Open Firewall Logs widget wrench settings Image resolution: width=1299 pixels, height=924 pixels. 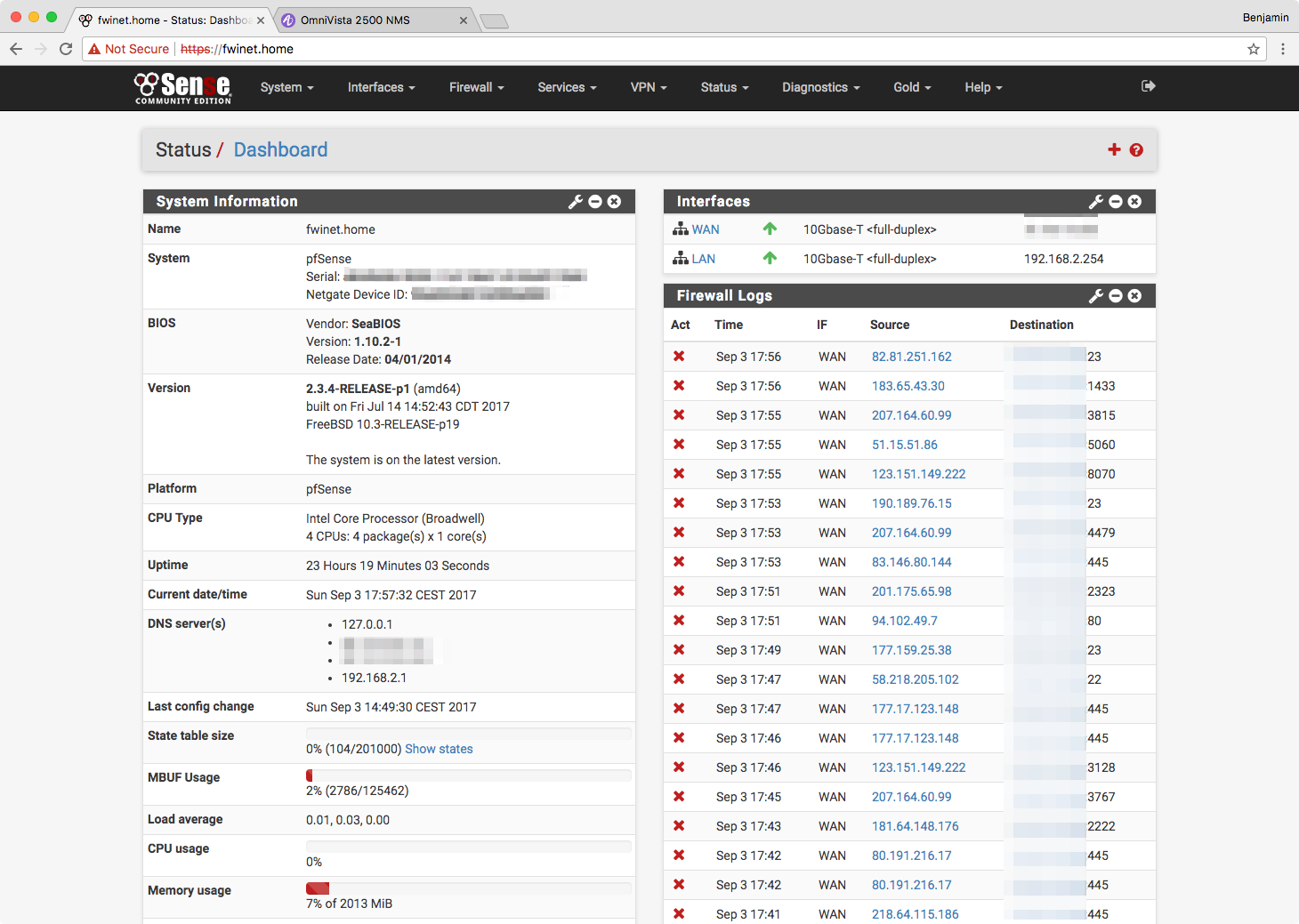coord(1096,296)
